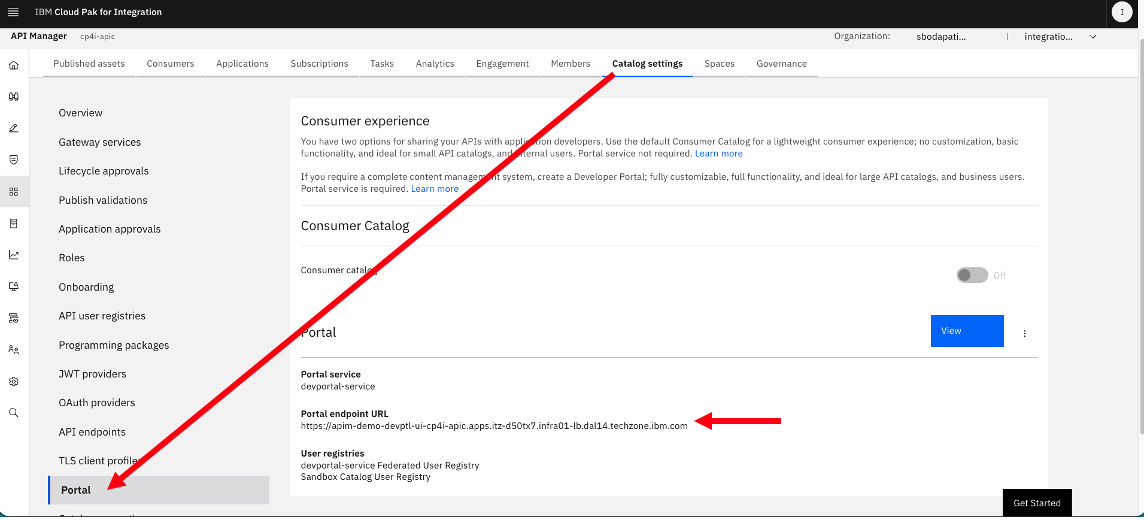Open the hamburger navigation menu
The image size is (1148, 520).
[x=13, y=12]
